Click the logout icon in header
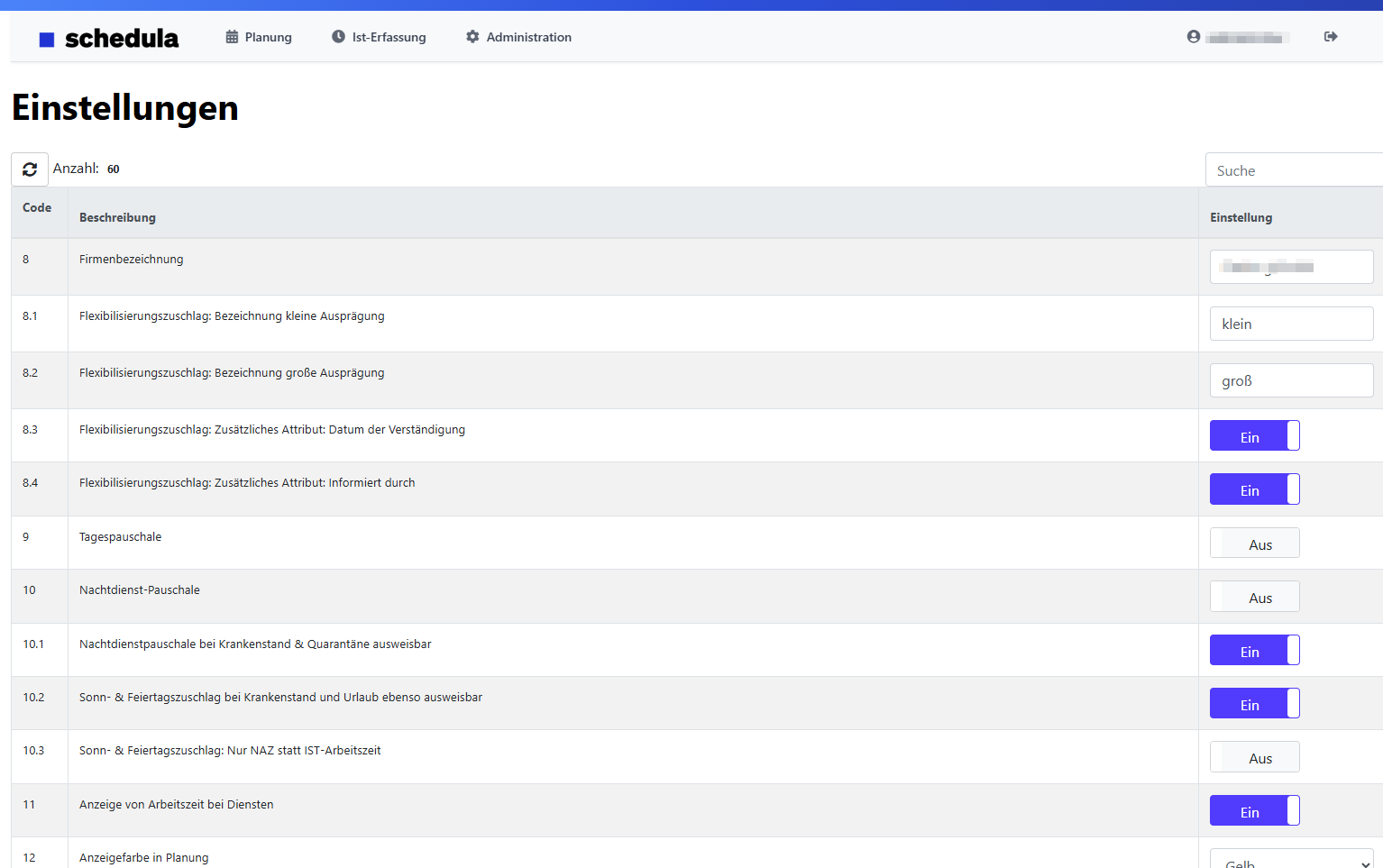The image size is (1383, 868). 1330,37
